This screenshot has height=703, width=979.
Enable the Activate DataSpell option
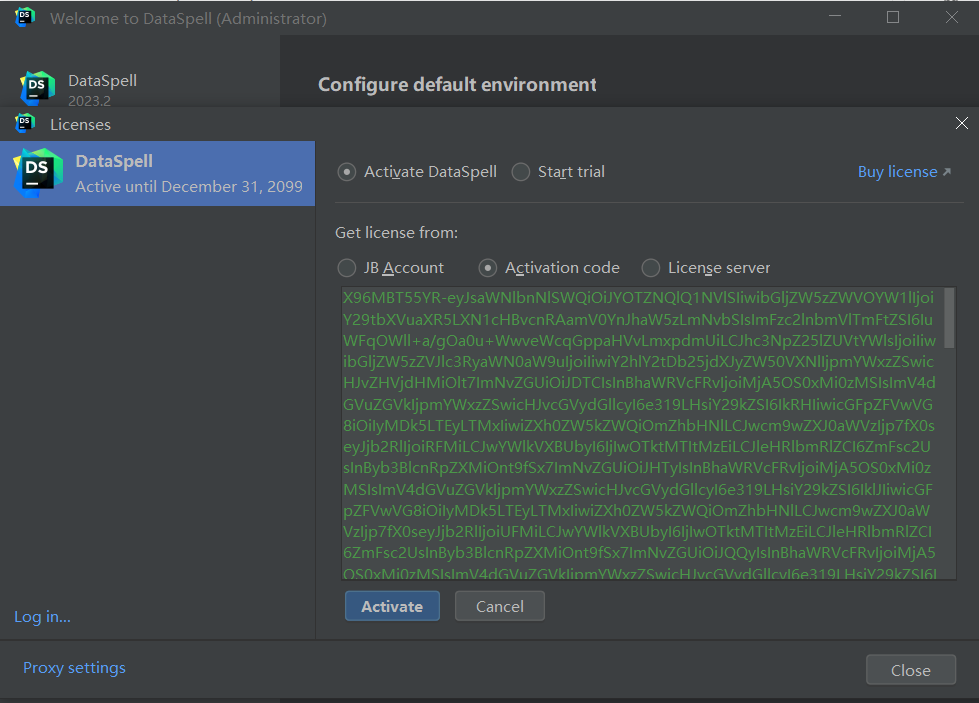tap(346, 171)
